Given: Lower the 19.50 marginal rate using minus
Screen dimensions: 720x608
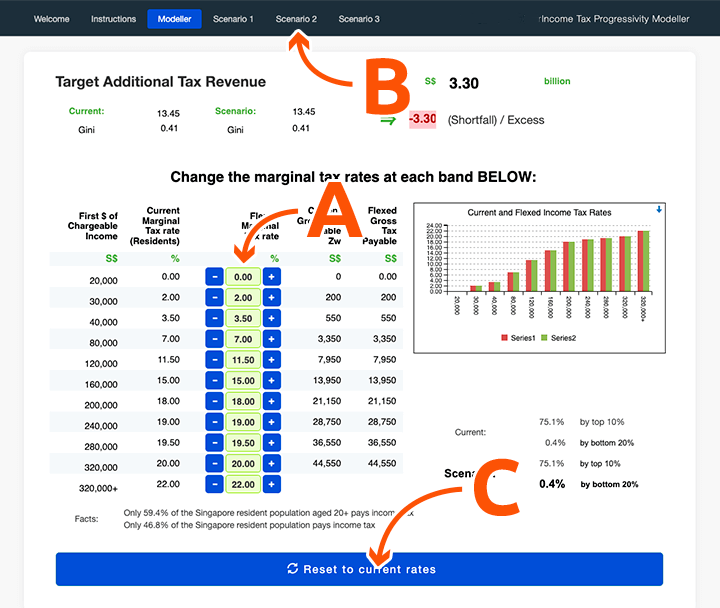Looking at the screenshot, I should [x=215, y=444].
